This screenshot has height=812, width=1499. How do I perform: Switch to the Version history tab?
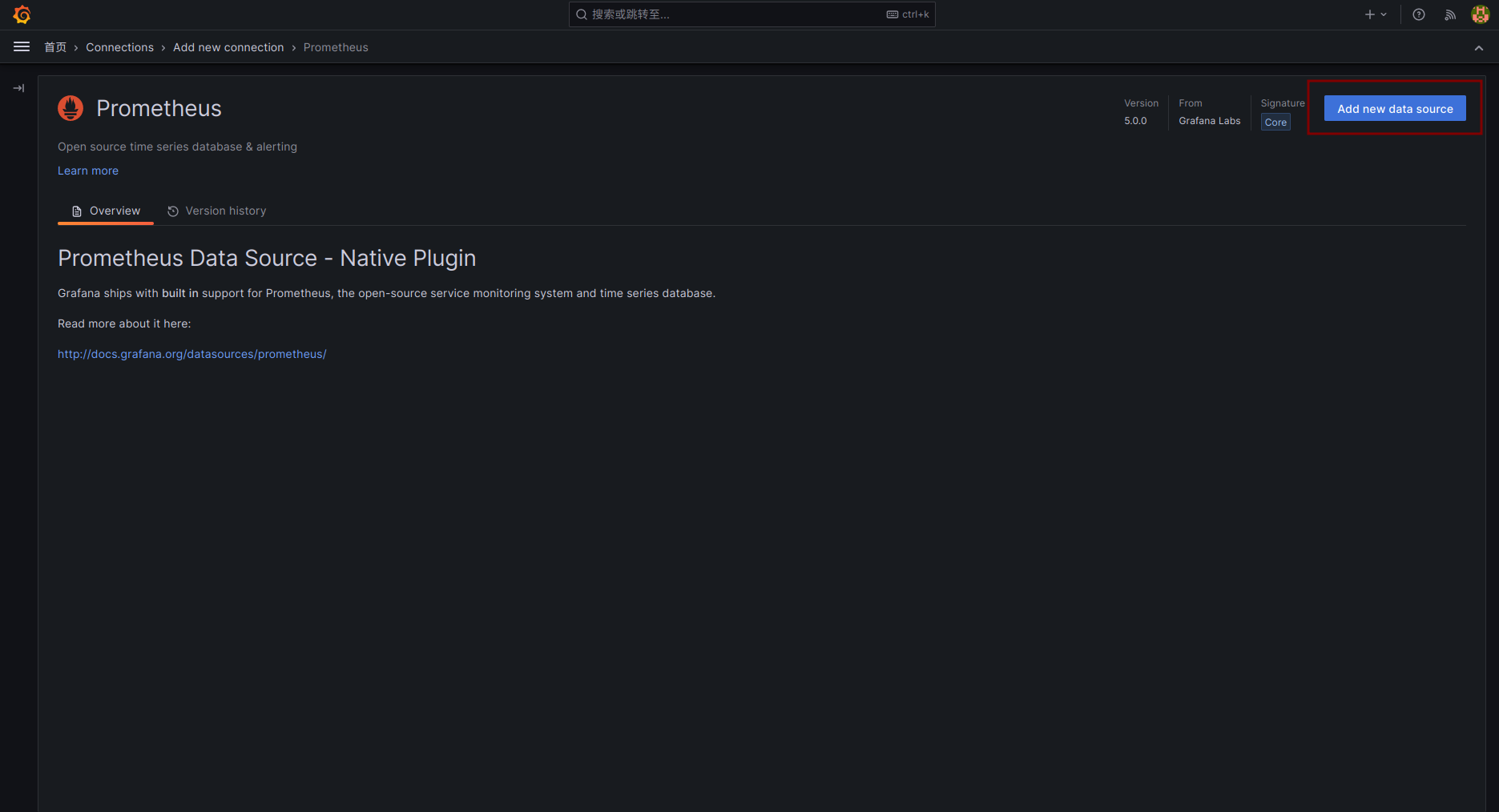pos(216,211)
